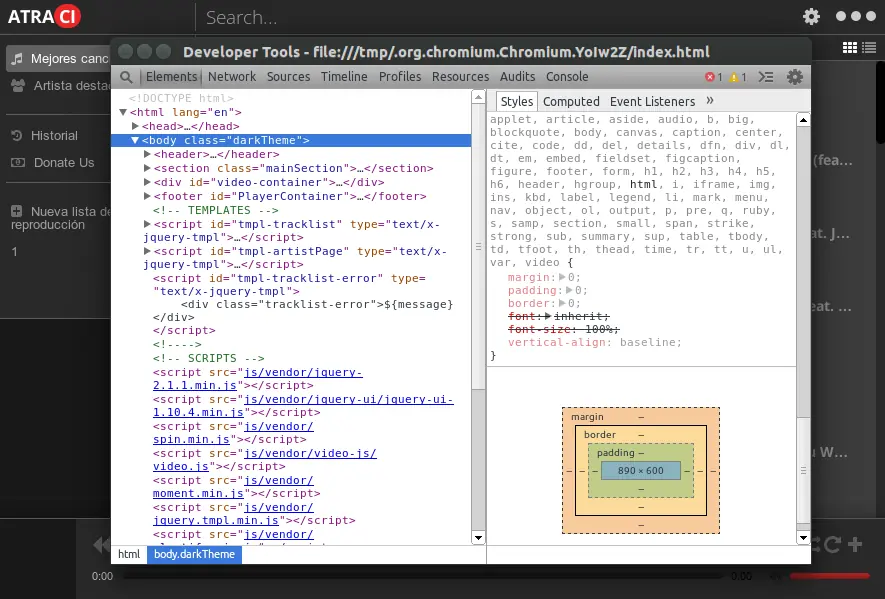
Task: Open the Sources tab
Action: click(288, 77)
